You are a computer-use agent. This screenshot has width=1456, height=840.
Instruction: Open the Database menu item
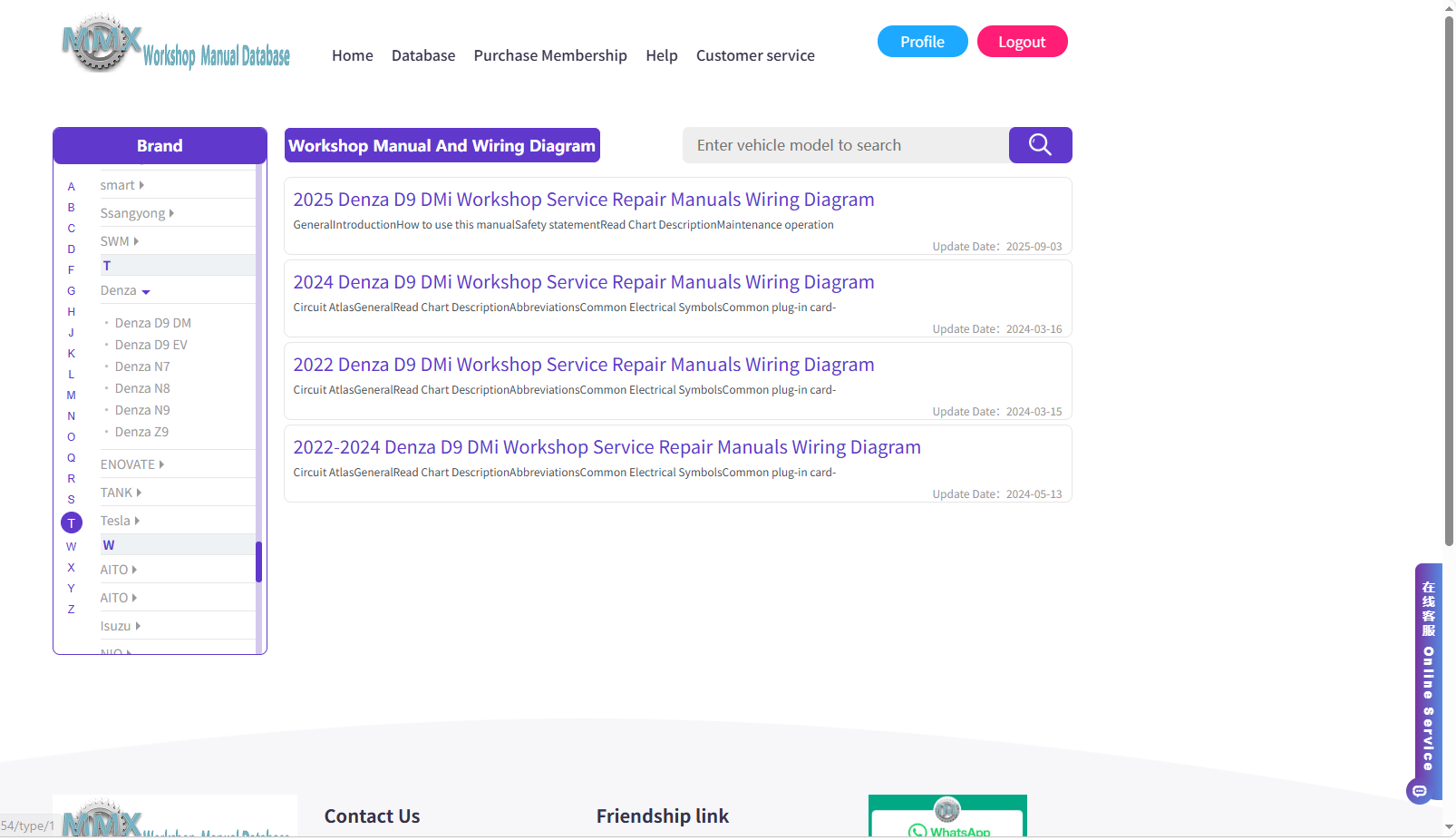(x=423, y=55)
